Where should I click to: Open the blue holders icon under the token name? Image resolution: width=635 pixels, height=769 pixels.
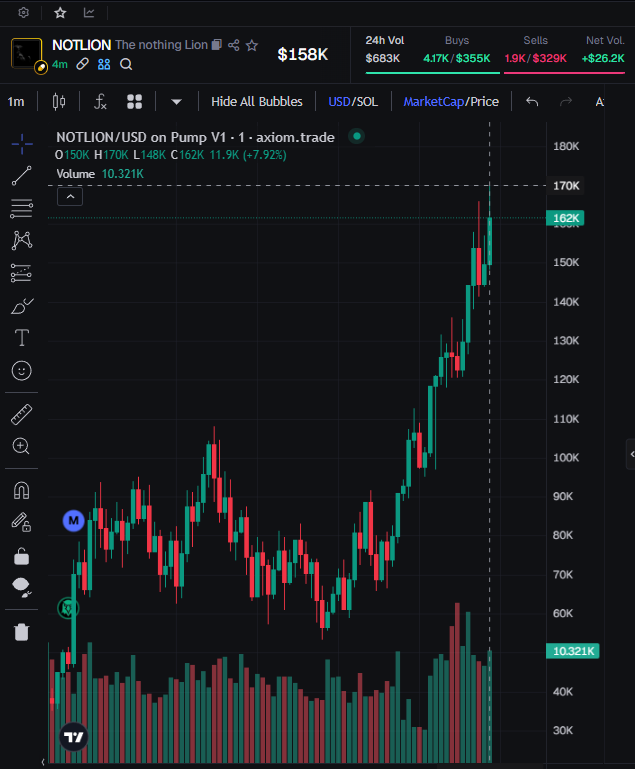(x=104, y=64)
